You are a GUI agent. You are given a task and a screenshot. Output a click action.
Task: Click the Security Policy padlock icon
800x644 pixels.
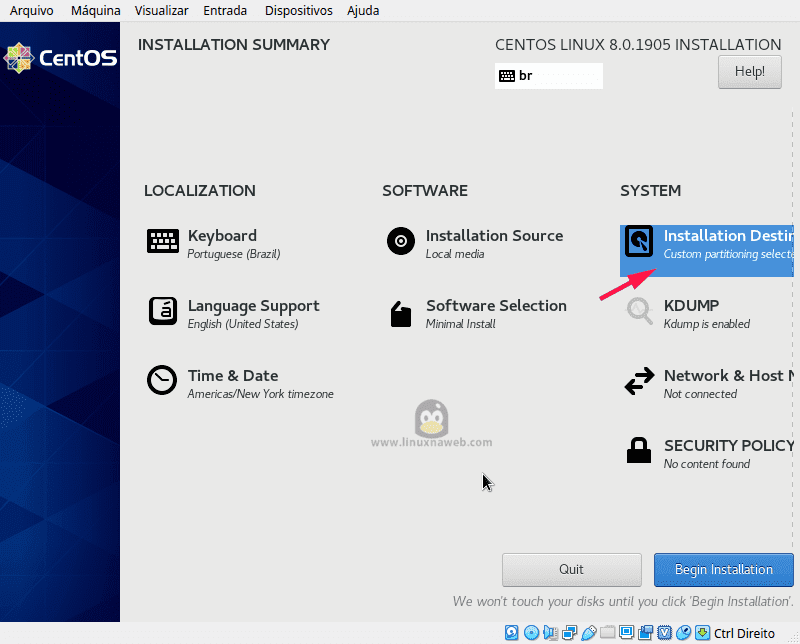pyautogui.click(x=639, y=450)
